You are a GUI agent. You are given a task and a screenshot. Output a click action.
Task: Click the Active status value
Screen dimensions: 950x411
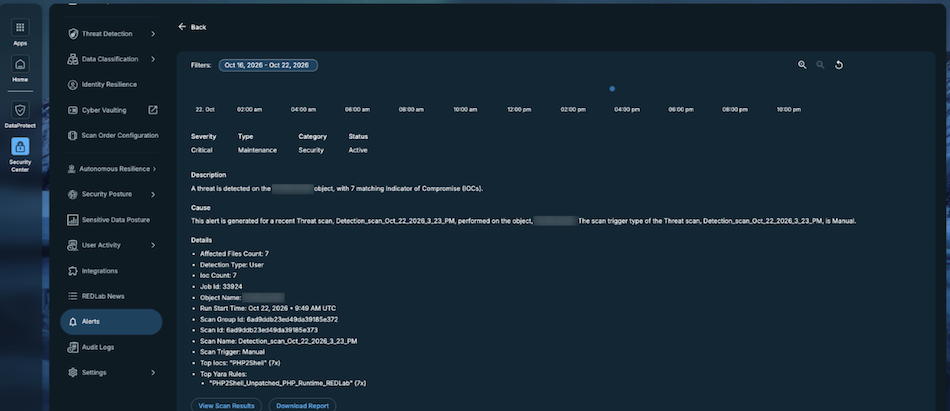coord(357,150)
